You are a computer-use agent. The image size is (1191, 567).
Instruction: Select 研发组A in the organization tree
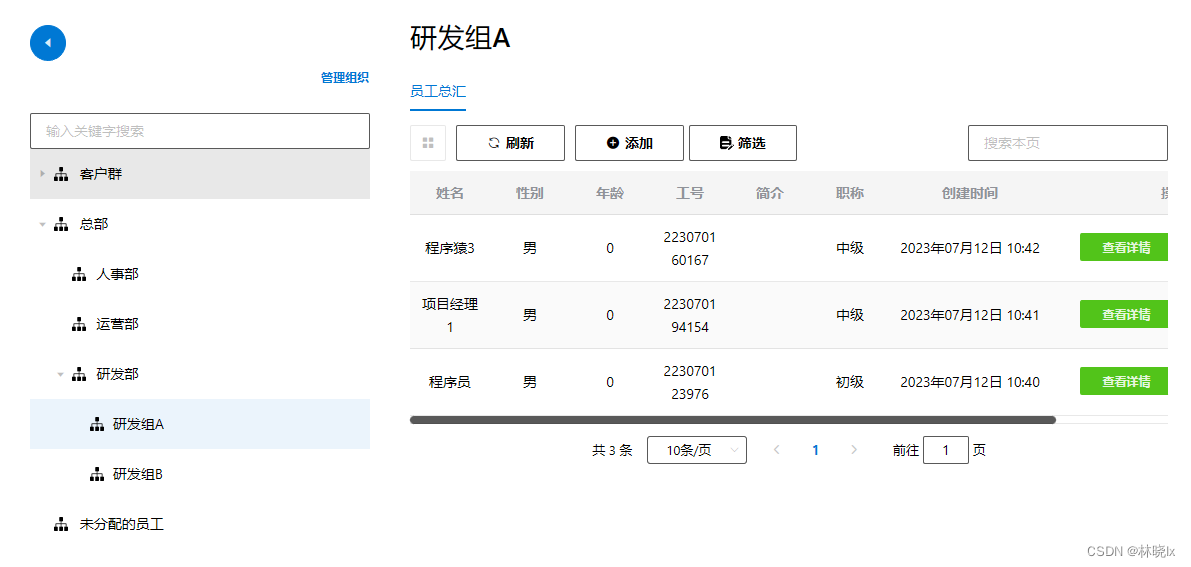(138, 424)
